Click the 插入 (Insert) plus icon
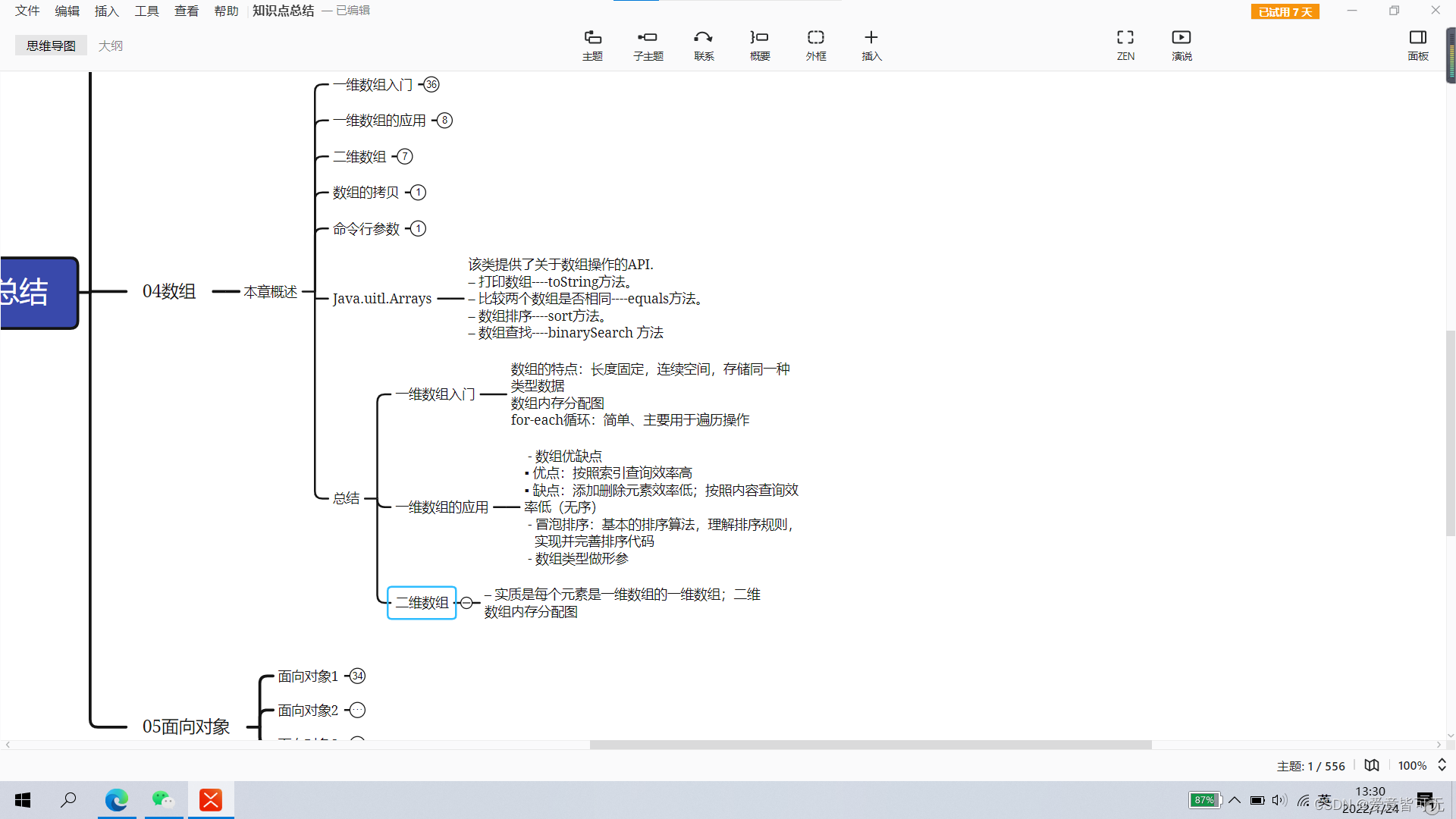Screen dimensions: 1456x819 coord(871,45)
